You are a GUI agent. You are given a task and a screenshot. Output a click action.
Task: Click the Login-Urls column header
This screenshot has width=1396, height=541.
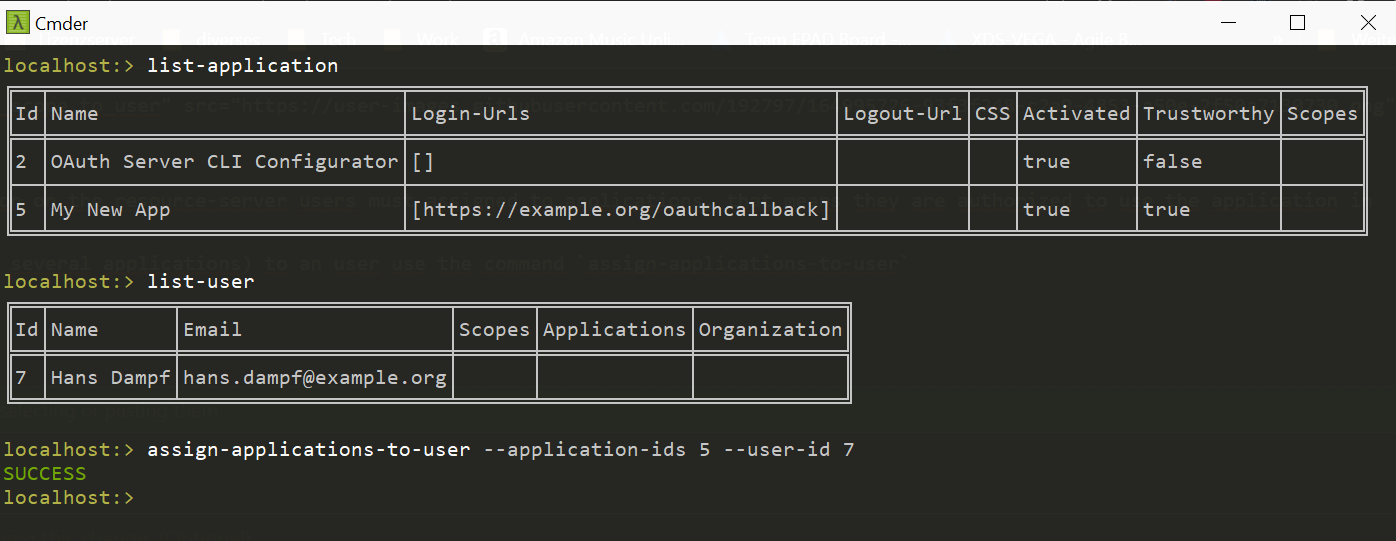[471, 114]
